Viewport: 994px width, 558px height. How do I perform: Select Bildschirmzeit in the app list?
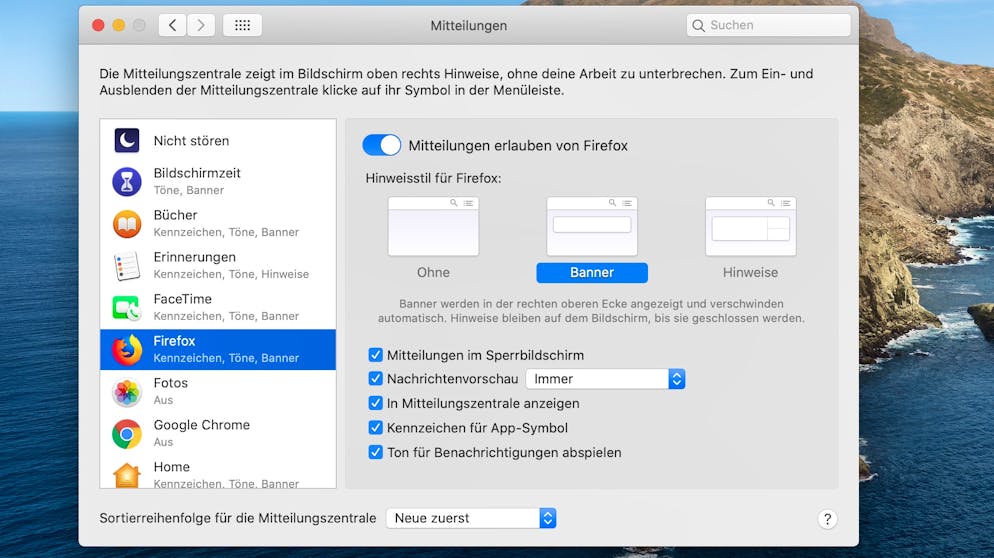[x=218, y=182]
